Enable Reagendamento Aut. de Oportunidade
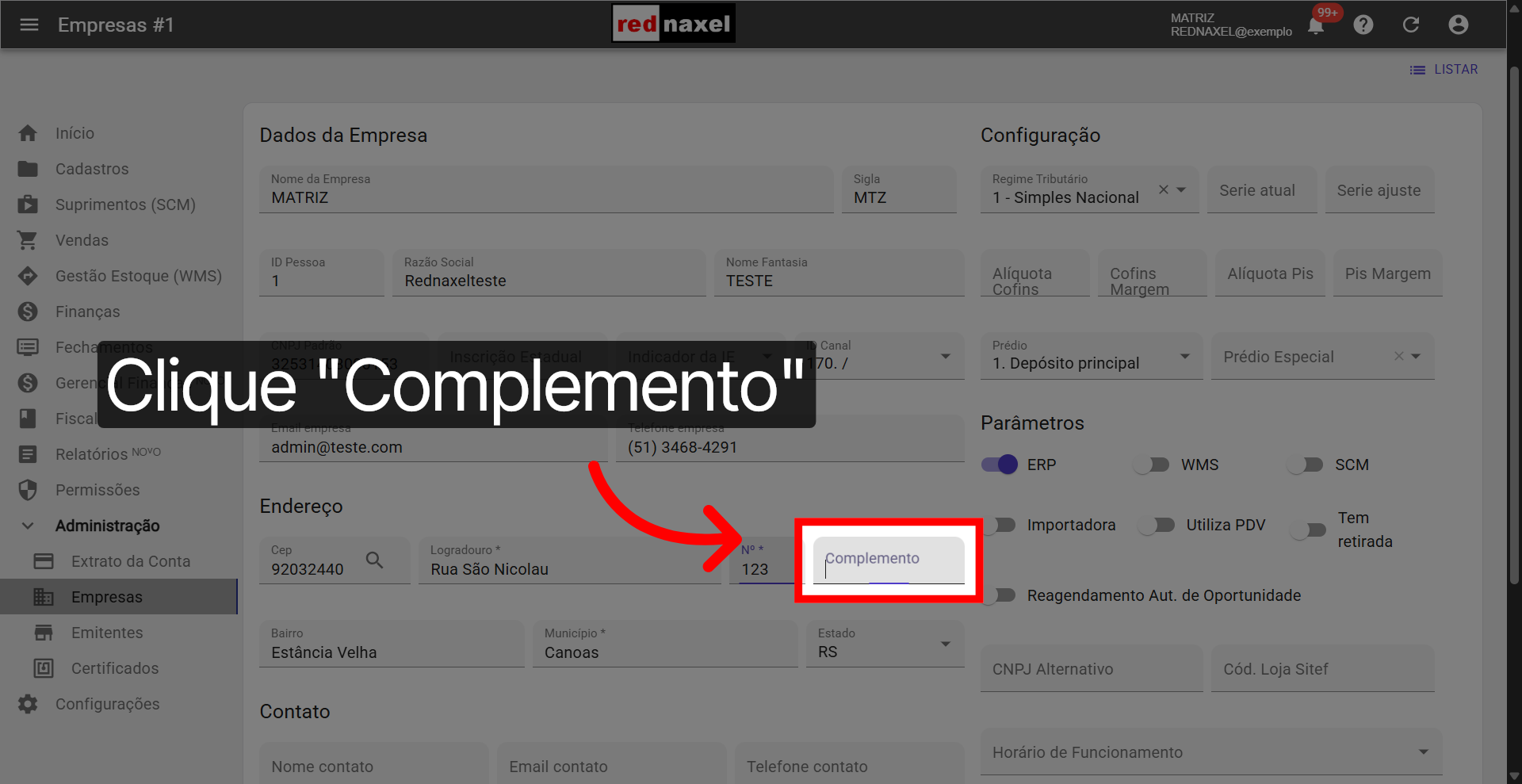 click(1000, 595)
